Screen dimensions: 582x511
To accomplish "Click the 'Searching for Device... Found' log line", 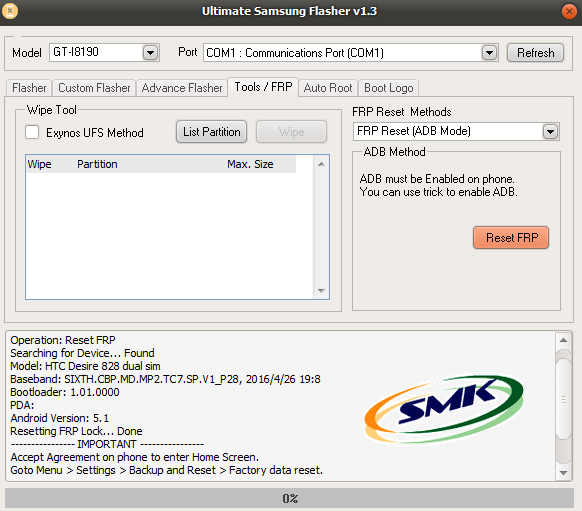I will pyautogui.click(x=82, y=353).
